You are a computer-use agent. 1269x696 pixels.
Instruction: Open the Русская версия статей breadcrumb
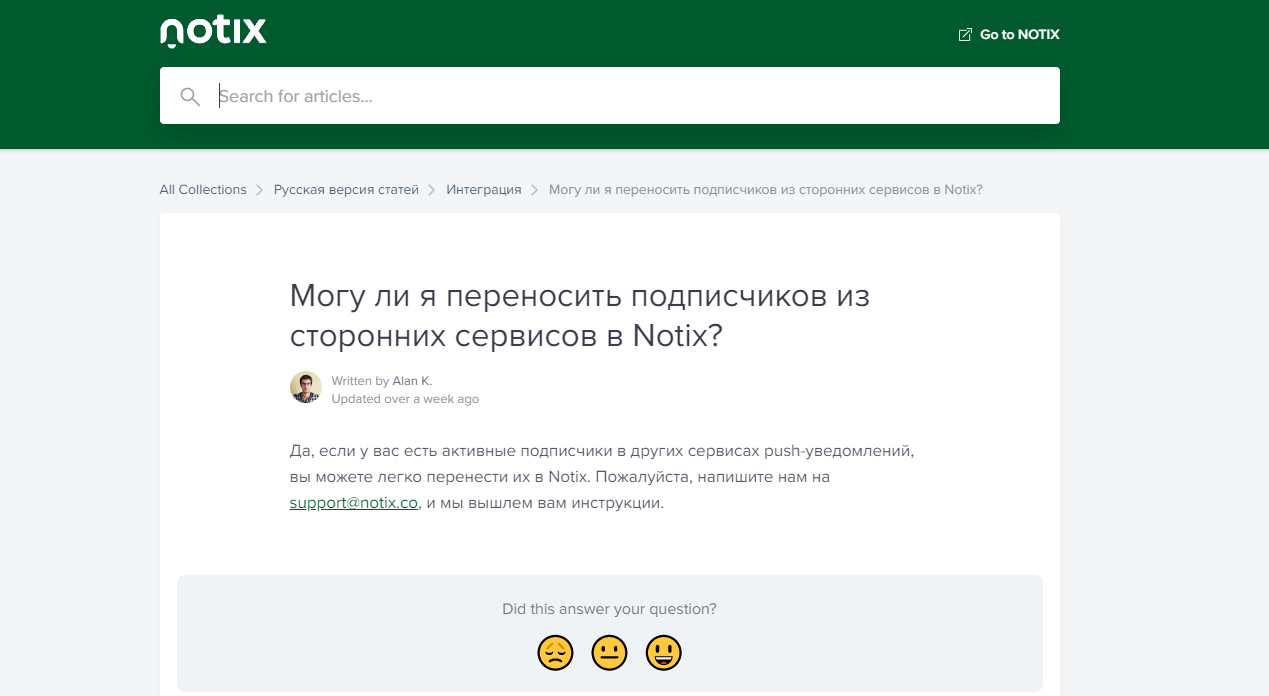pyautogui.click(x=346, y=190)
